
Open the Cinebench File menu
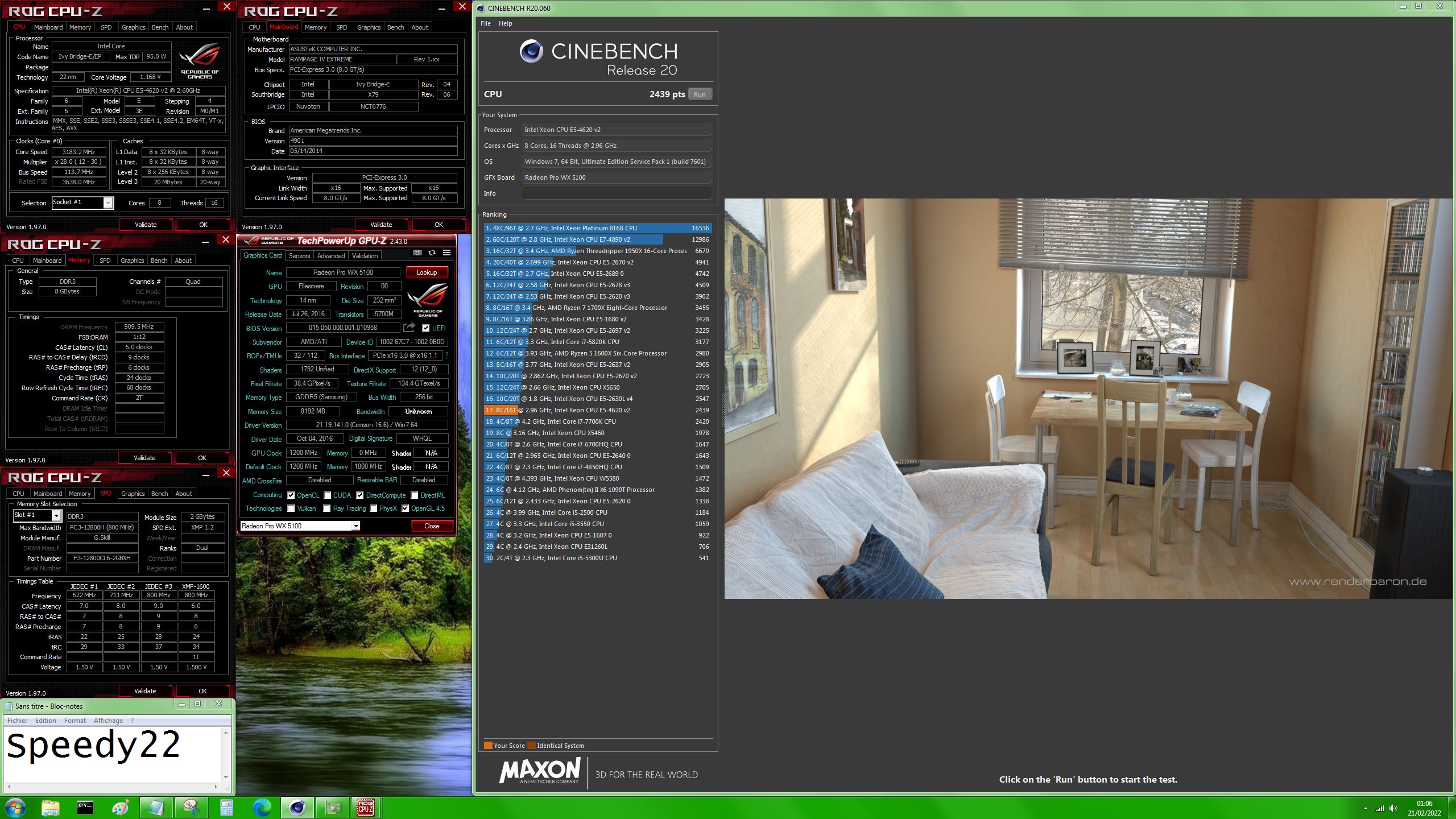click(x=485, y=23)
